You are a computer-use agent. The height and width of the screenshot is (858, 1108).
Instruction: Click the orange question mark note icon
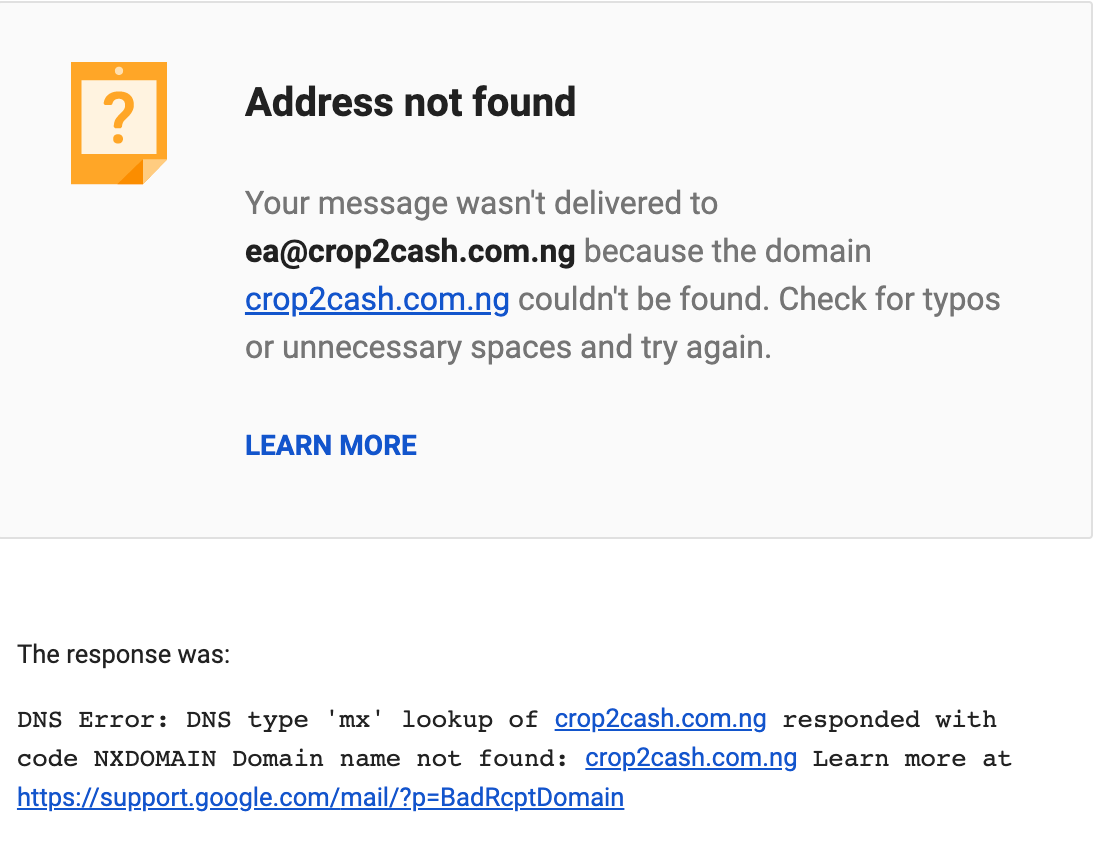[118, 122]
